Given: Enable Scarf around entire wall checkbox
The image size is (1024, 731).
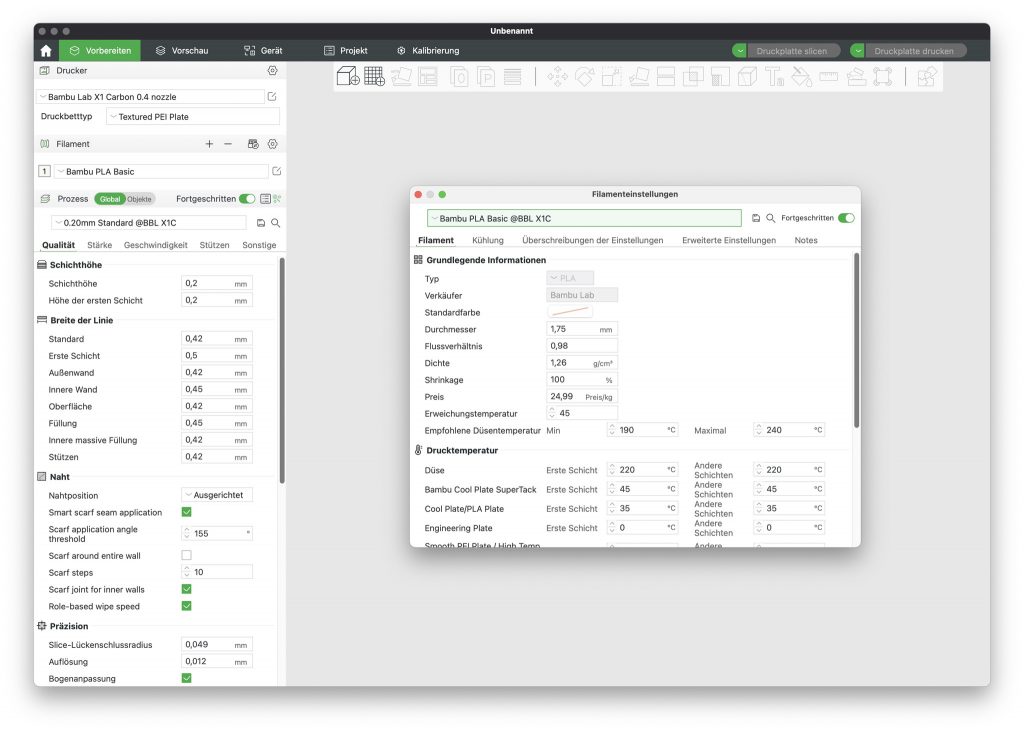Looking at the screenshot, I should coord(186,555).
